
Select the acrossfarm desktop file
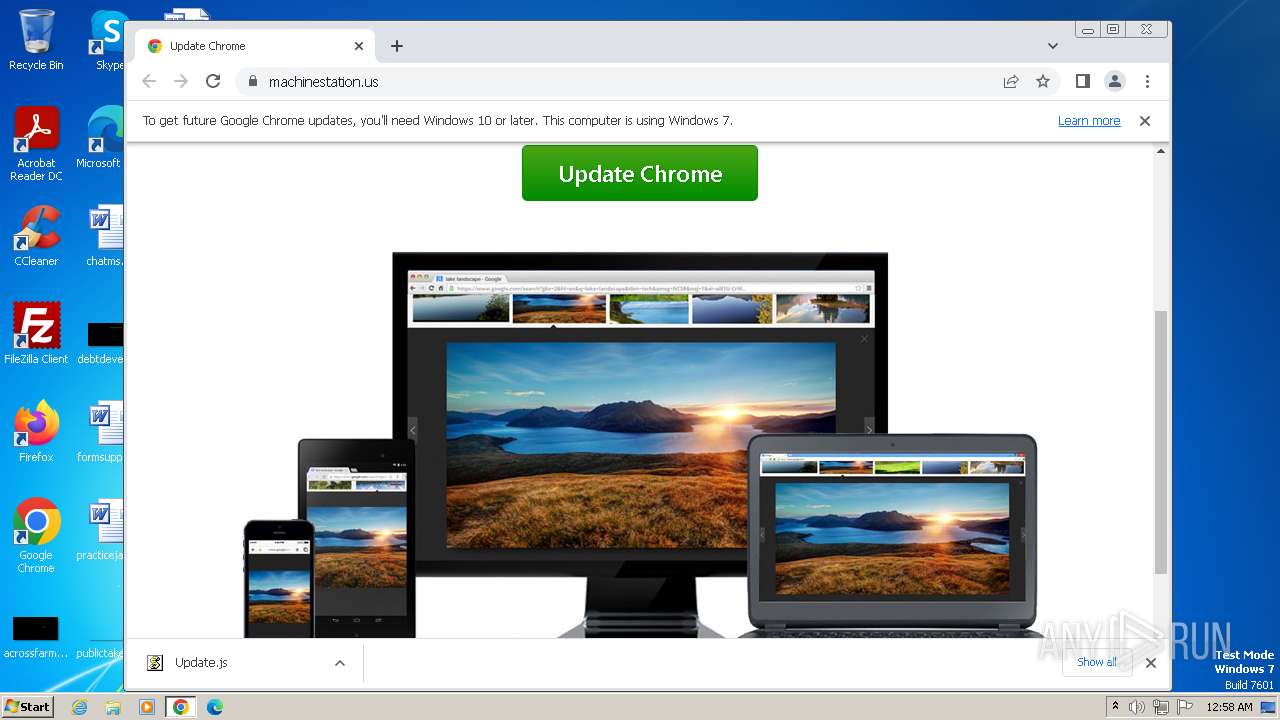point(36,637)
